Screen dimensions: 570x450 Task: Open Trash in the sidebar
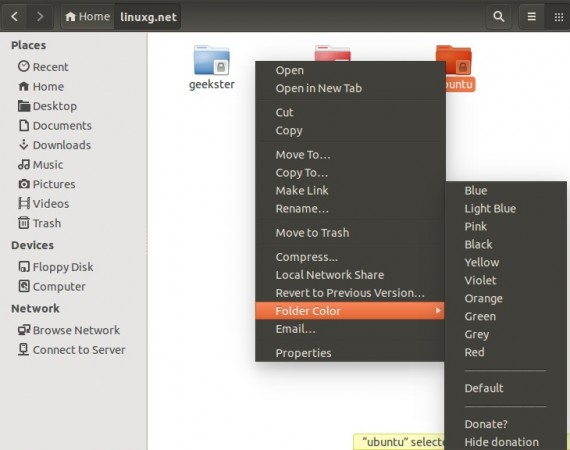point(39,223)
